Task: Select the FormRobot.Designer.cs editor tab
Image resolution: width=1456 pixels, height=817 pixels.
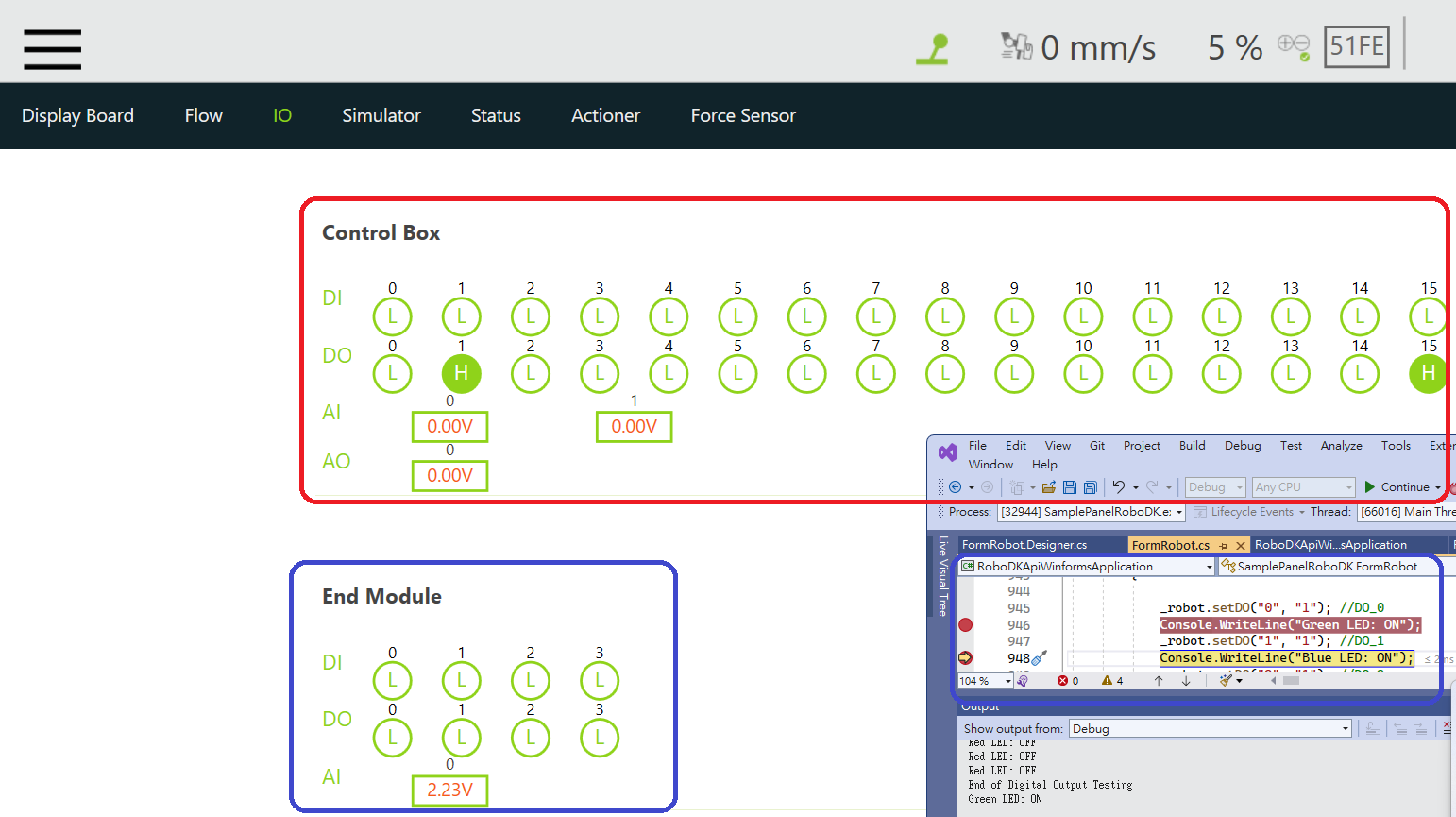Action: tap(1024, 545)
